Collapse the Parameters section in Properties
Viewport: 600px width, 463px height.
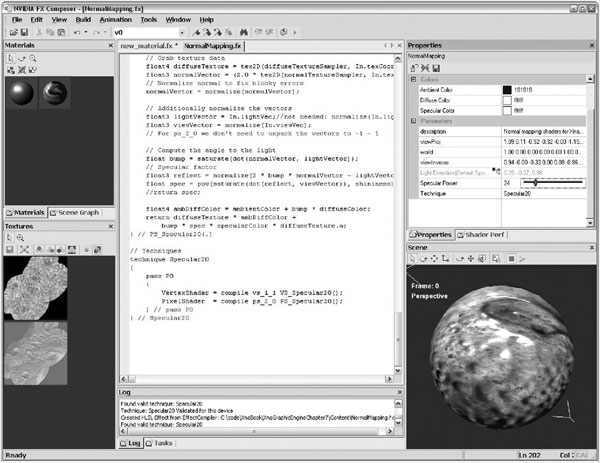point(415,121)
